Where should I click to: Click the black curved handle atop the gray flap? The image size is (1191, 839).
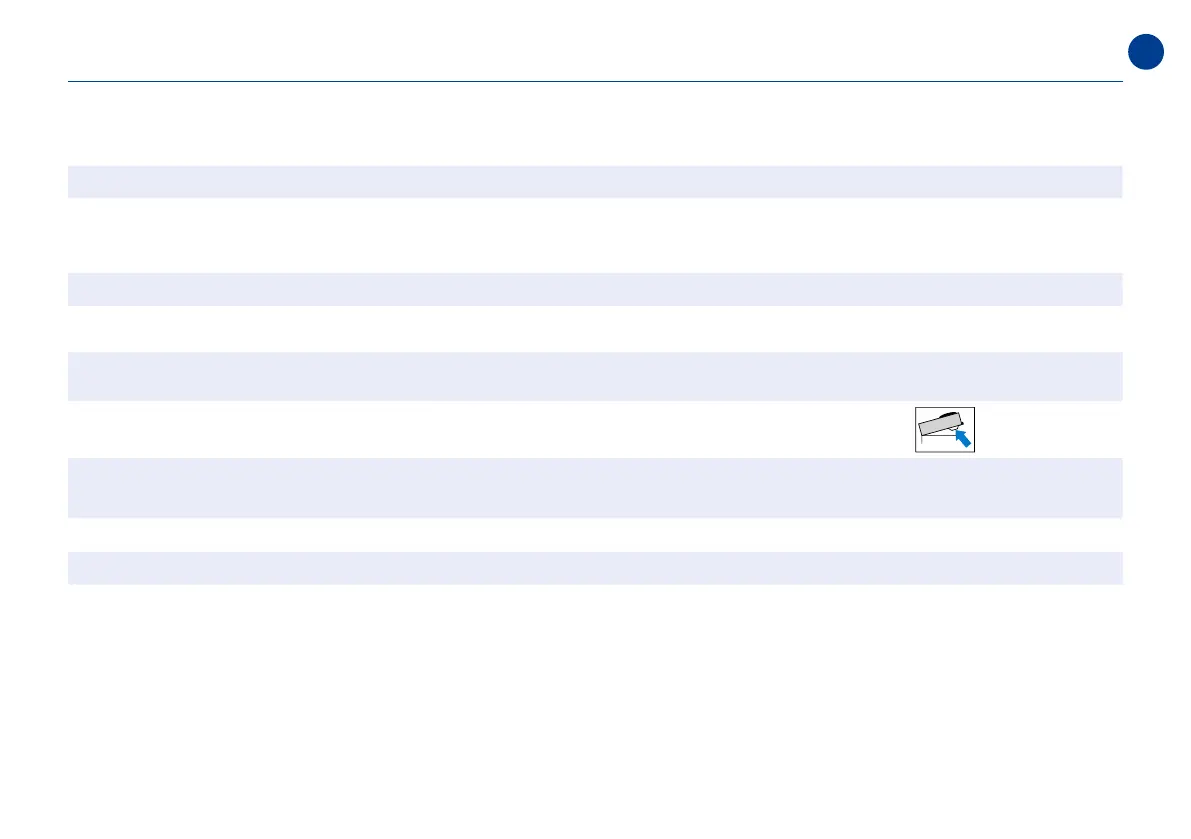point(949,415)
